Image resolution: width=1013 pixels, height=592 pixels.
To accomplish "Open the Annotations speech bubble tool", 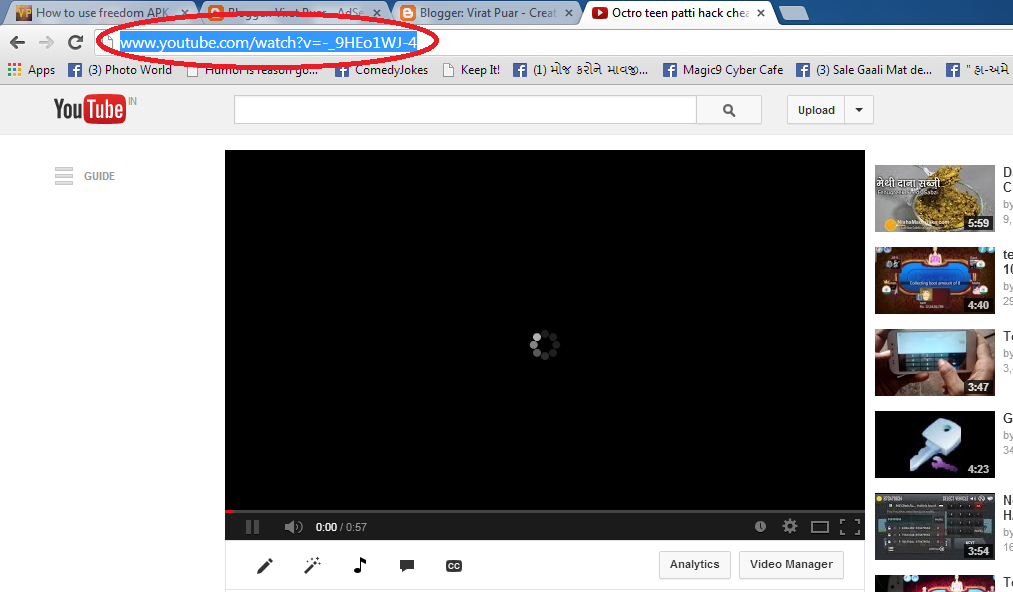I will click(x=406, y=565).
